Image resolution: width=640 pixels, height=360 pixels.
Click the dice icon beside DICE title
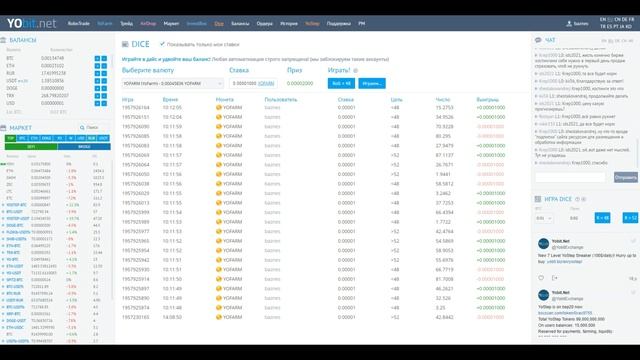click(x=125, y=44)
